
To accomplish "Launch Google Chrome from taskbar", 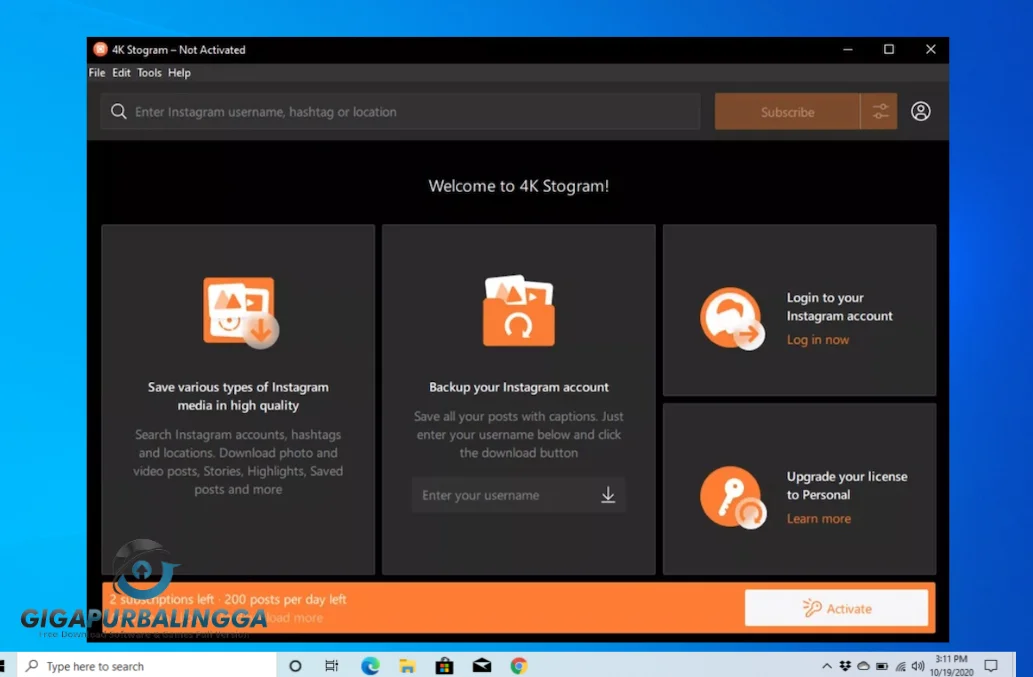I will pyautogui.click(x=519, y=666).
